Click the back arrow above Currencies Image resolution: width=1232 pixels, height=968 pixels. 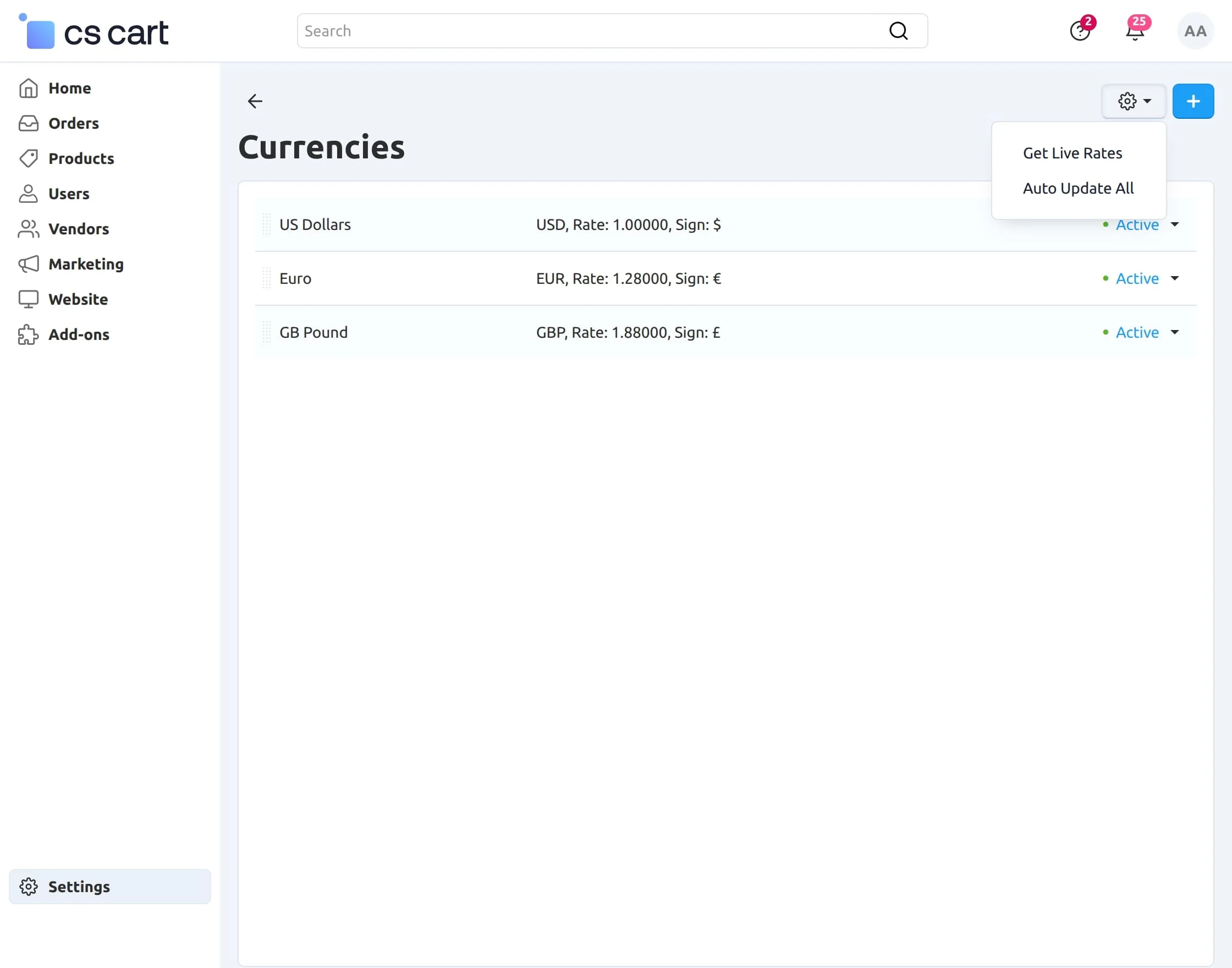pos(255,101)
